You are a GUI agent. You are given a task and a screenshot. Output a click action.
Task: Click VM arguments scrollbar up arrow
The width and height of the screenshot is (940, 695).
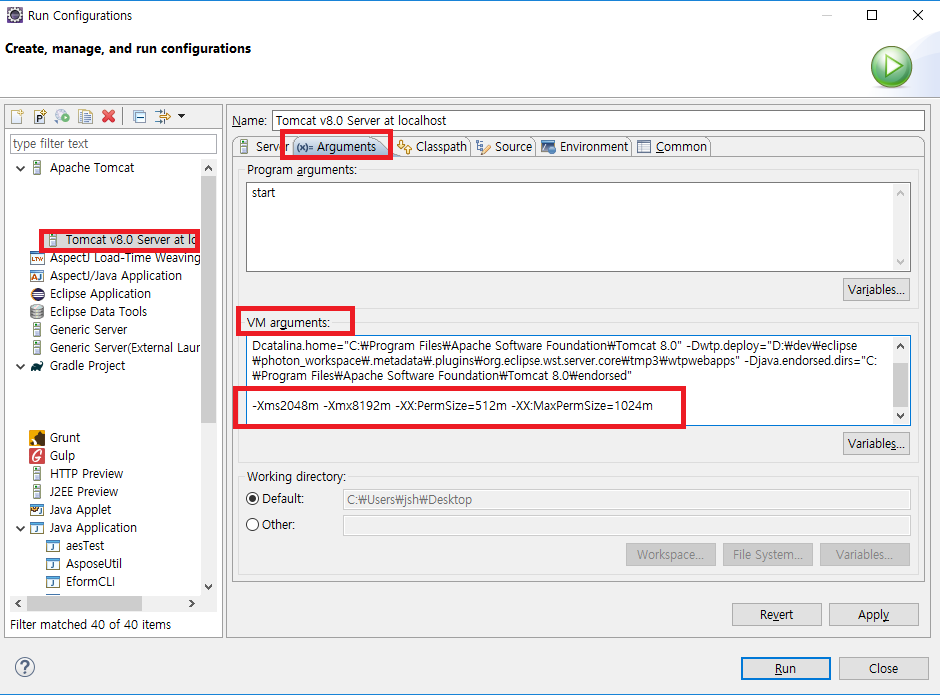(900, 346)
